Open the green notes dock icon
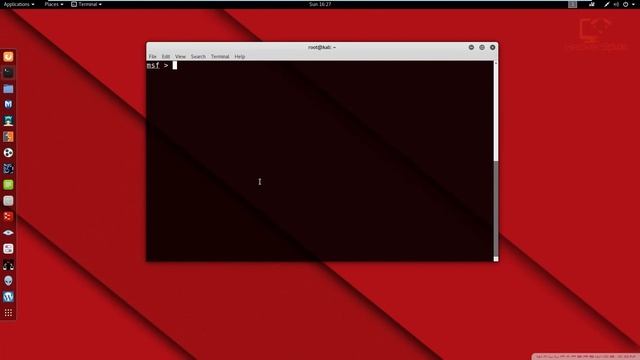The height and width of the screenshot is (360, 640). pyautogui.click(x=8, y=184)
